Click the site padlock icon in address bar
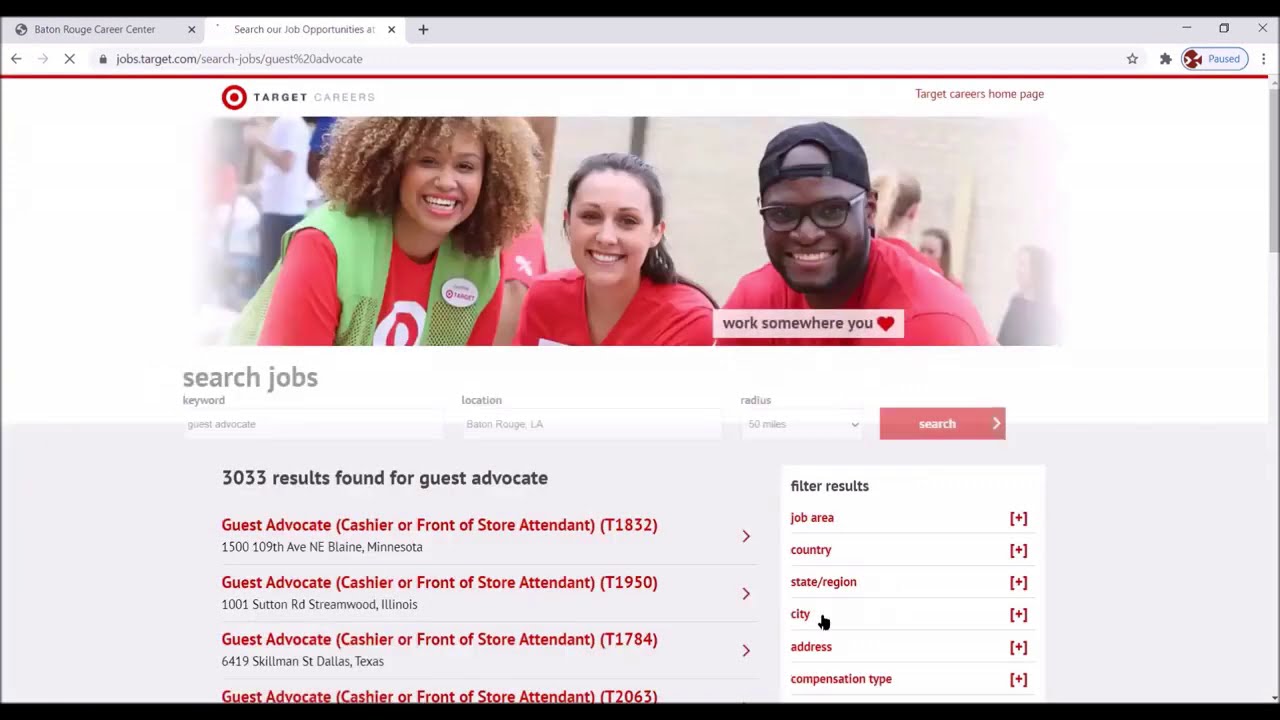1280x720 pixels. click(x=103, y=59)
